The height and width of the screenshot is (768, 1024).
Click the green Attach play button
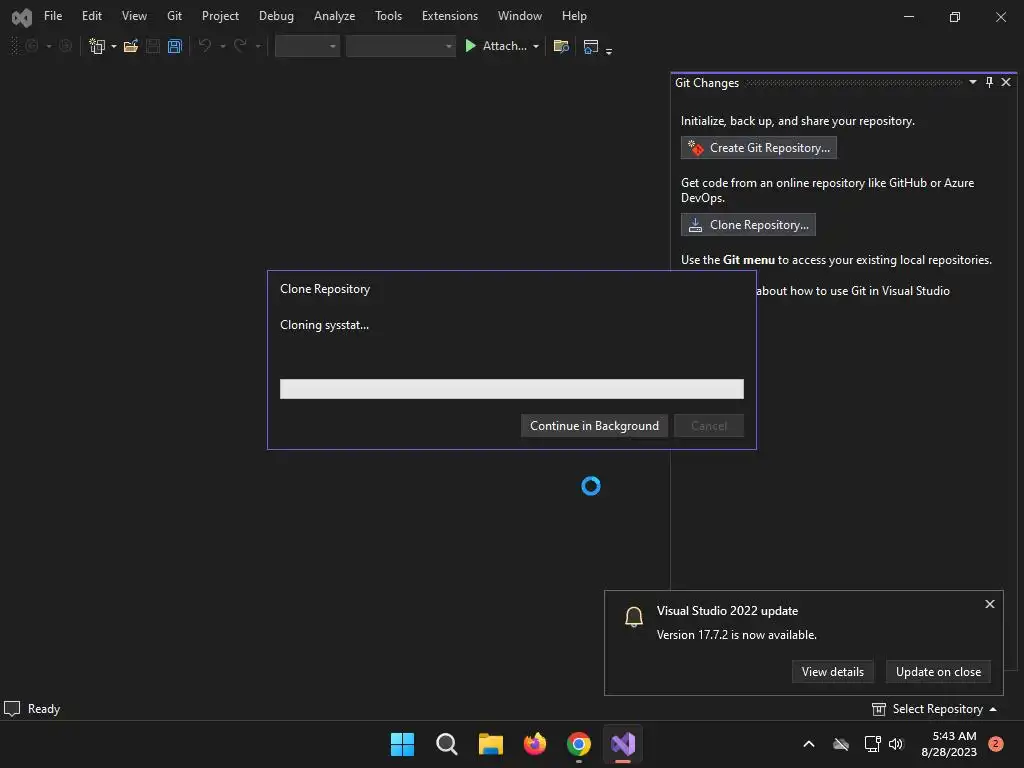pyautogui.click(x=470, y=46)
